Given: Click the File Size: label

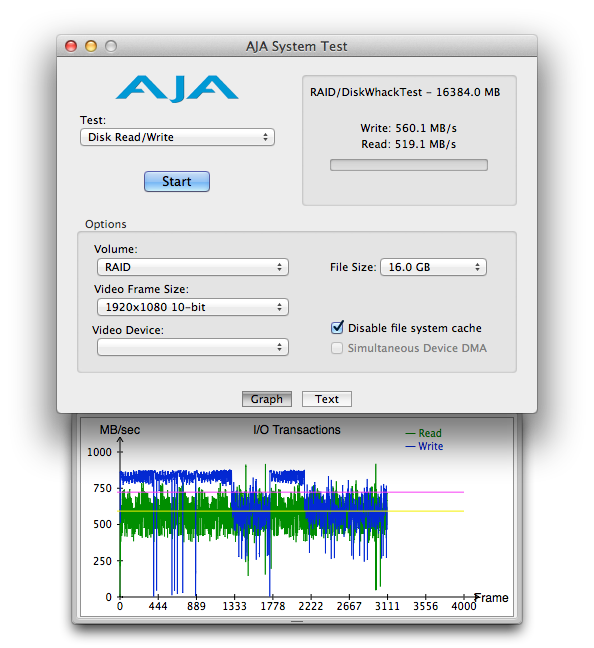Looking at the screenshot, I should [x=353, y=267].
